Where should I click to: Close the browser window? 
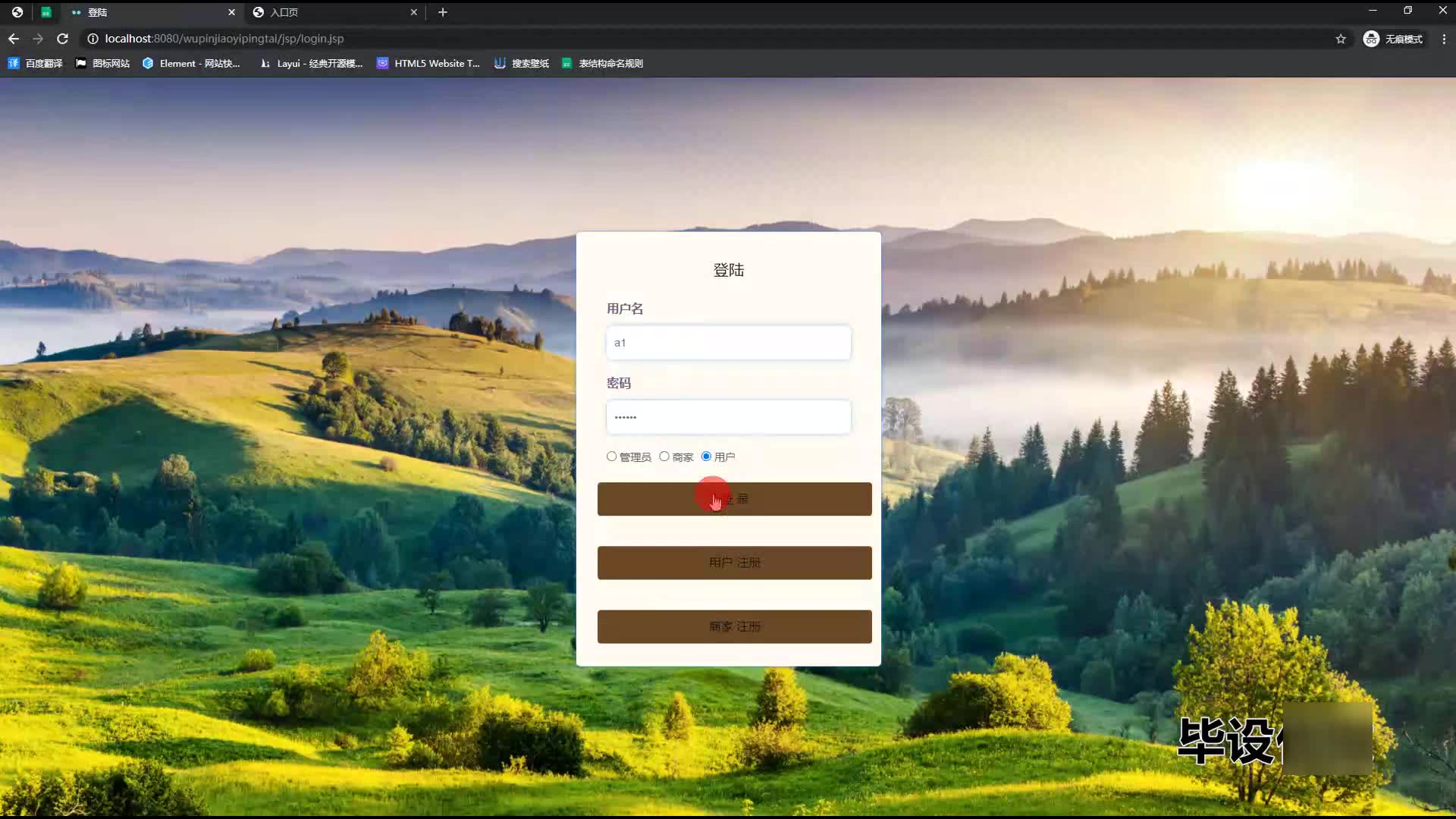pyautogui.click(x=1442, y=11)
